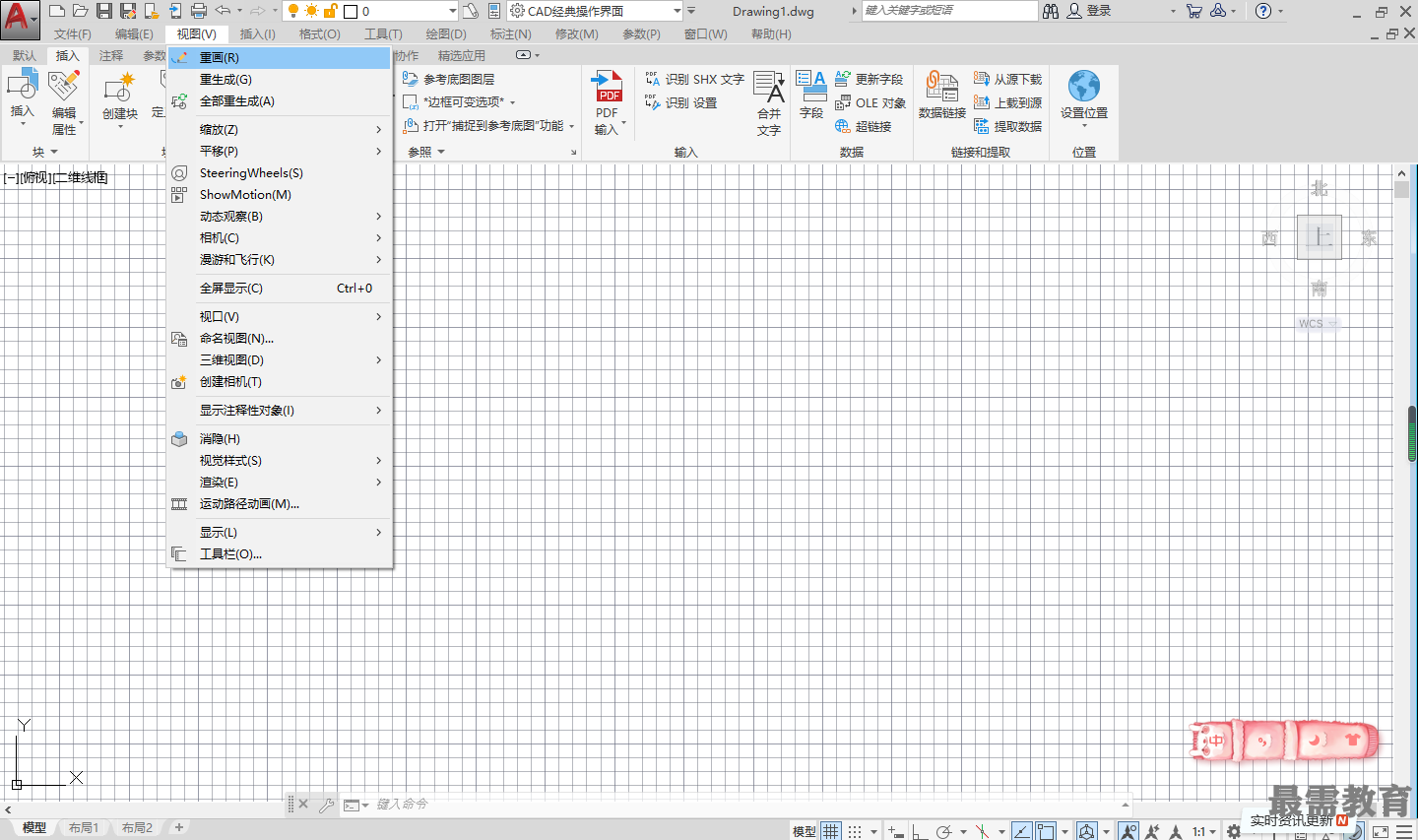Click the Save icon in quick access toolbar
Screen dimensions: 1418x840
[104, 11]
